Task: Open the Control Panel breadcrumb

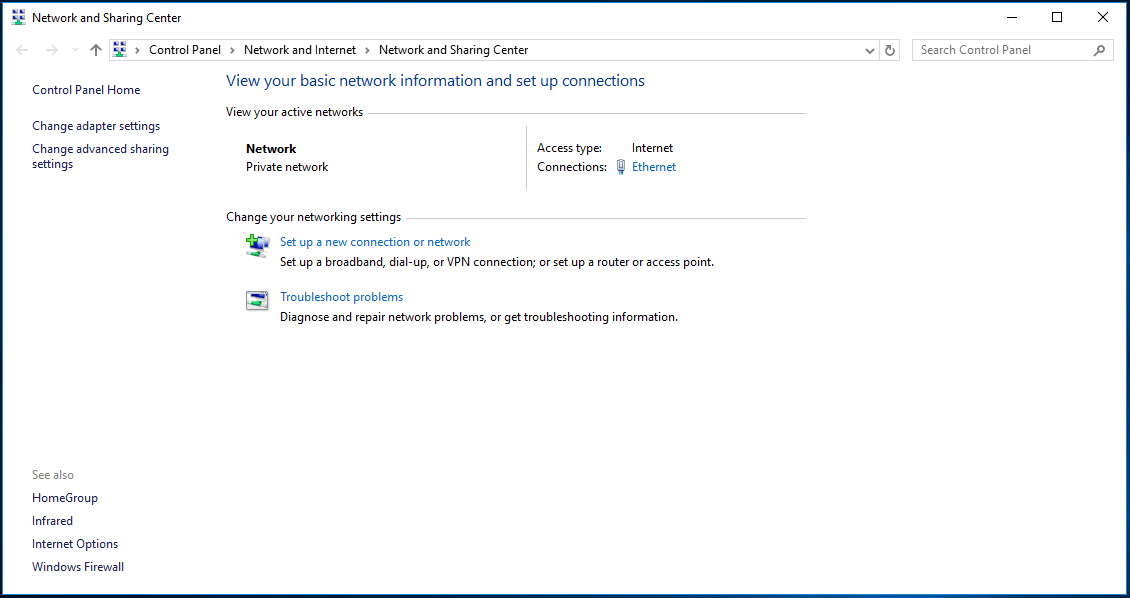Action: pos(184,50)
